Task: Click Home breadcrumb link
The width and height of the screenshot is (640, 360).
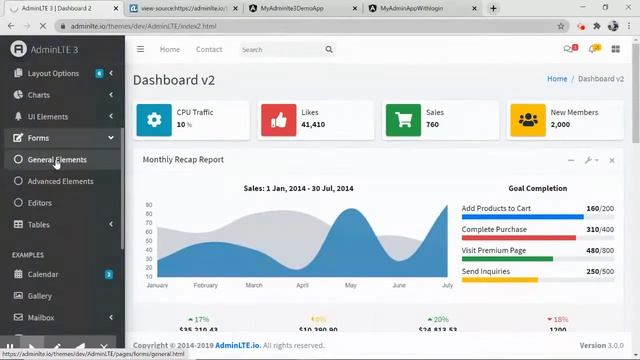Action: point(557,79)
